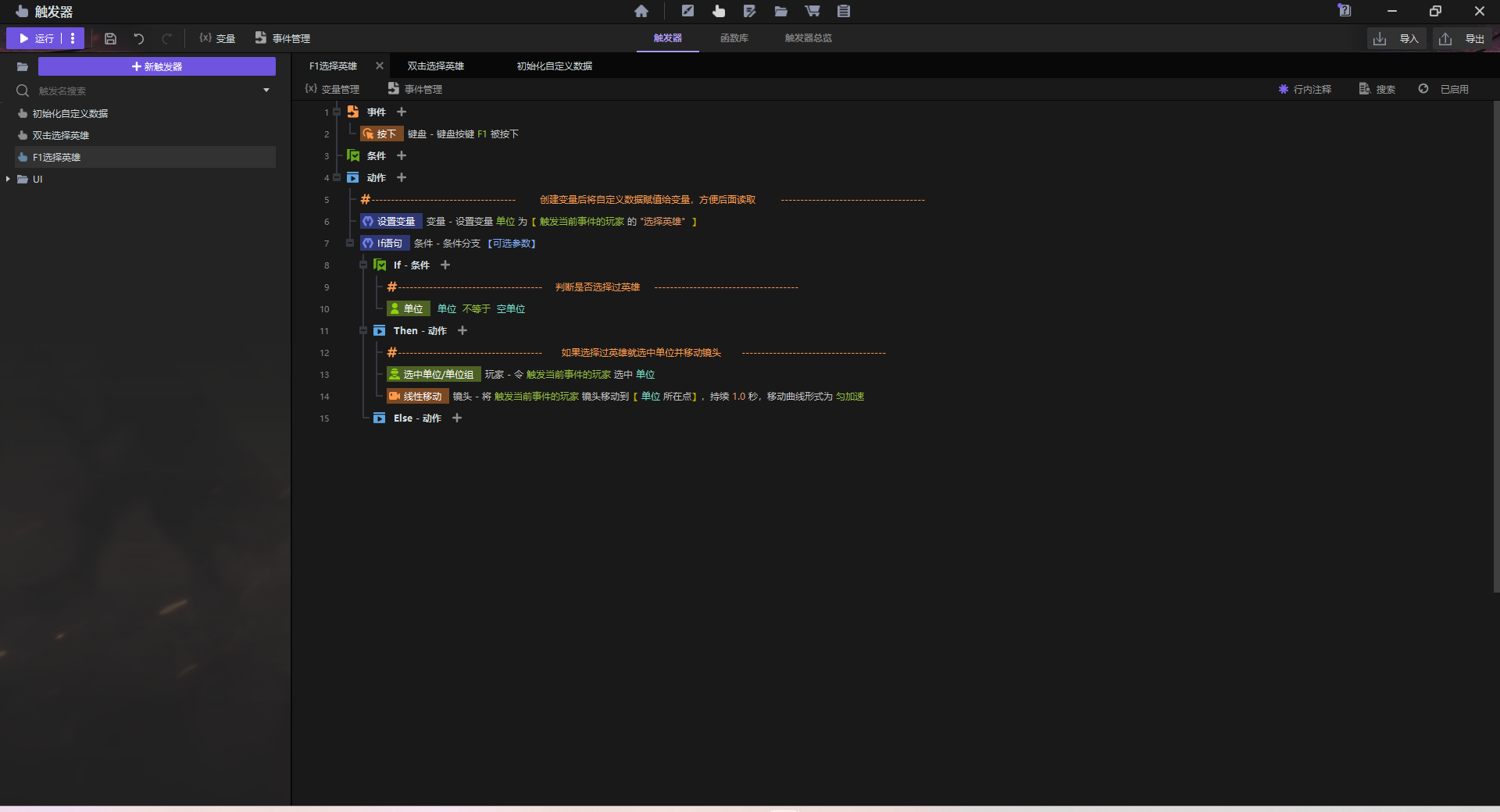Click the 运行 run button
Screen dimensions: 1500x812
click(x=36, y=38)
